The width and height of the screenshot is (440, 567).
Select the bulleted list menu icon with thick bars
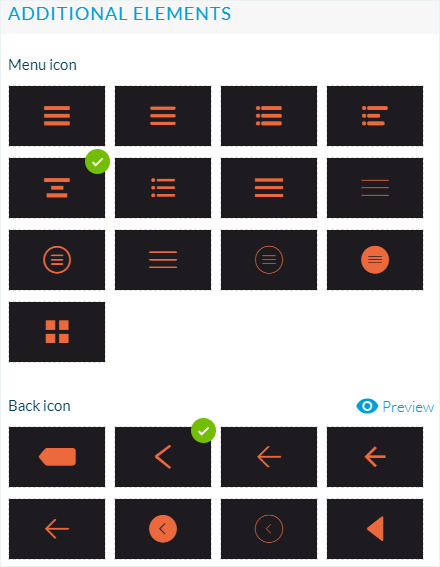pyautogui.click(x=269, y=116)
